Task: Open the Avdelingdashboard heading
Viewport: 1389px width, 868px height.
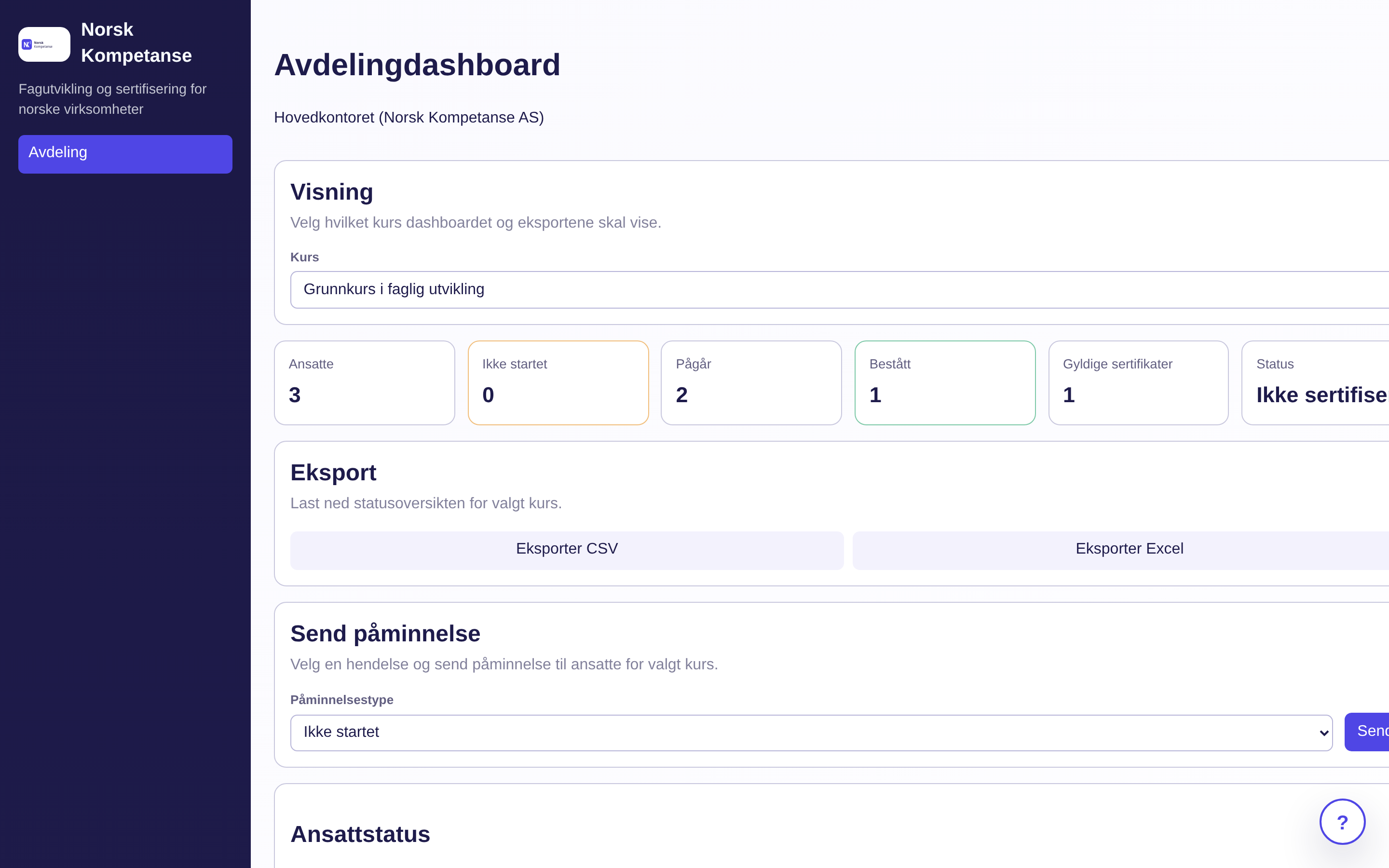Action: click(417, 64)
